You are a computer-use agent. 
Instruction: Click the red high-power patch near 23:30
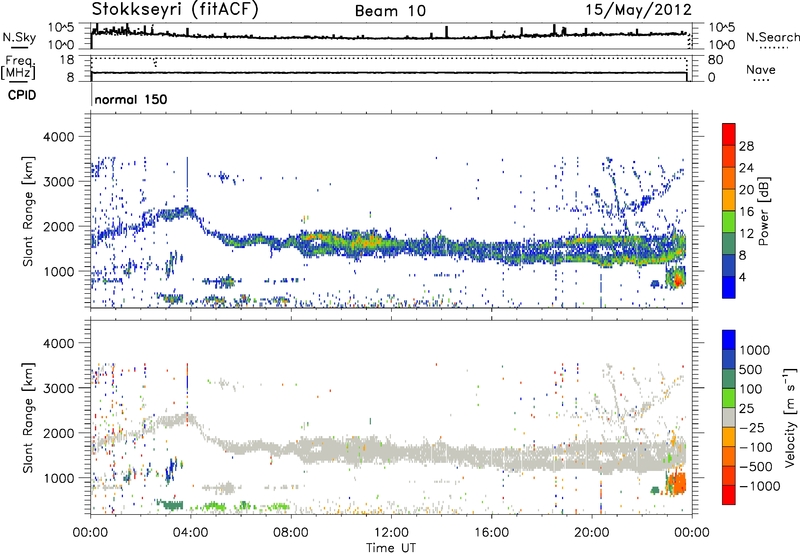tap(678, 279)
